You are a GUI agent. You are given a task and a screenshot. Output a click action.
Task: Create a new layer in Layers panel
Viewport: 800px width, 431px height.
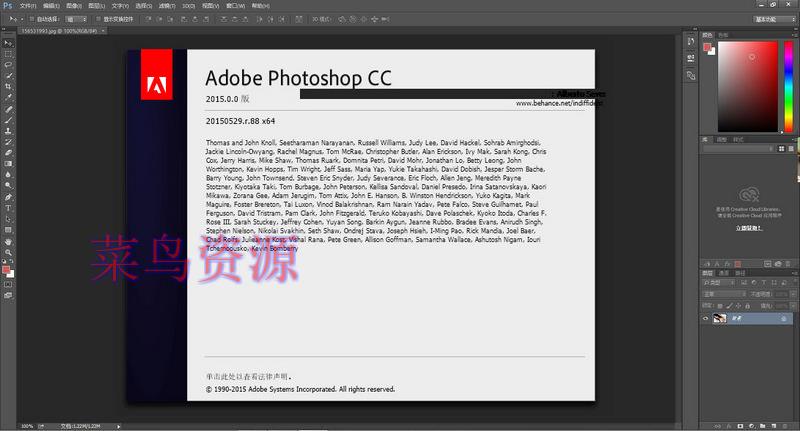(774, 425)
